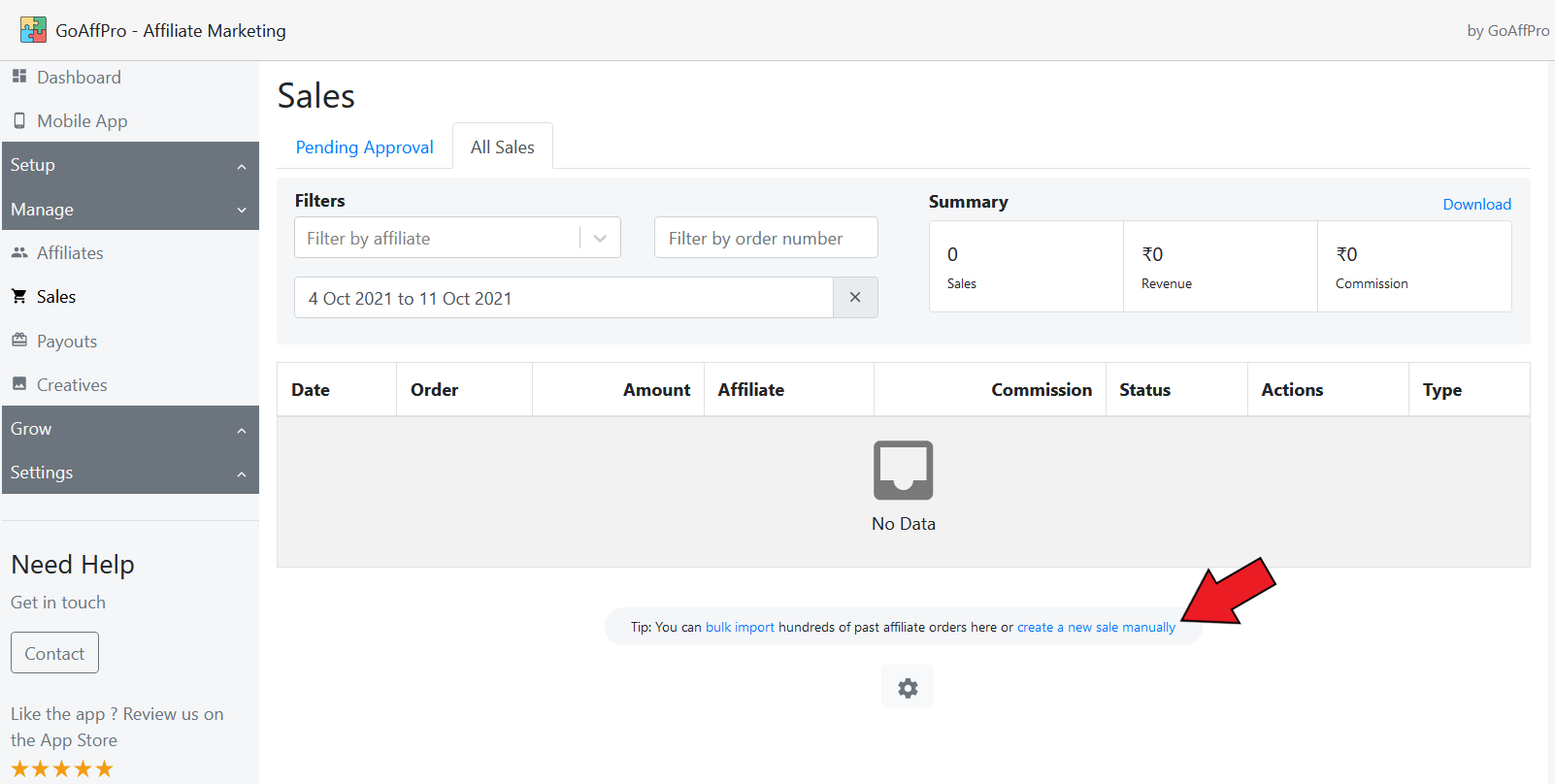
Task: Open the Mobile App page
Action: 82,121
